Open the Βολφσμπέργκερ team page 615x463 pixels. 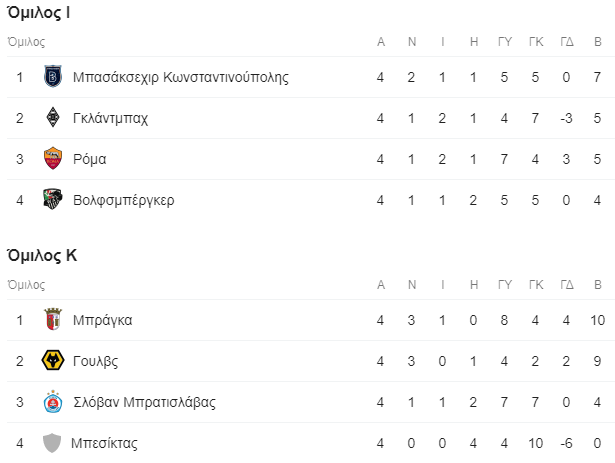pyautogui.click(x=124, y=200)
